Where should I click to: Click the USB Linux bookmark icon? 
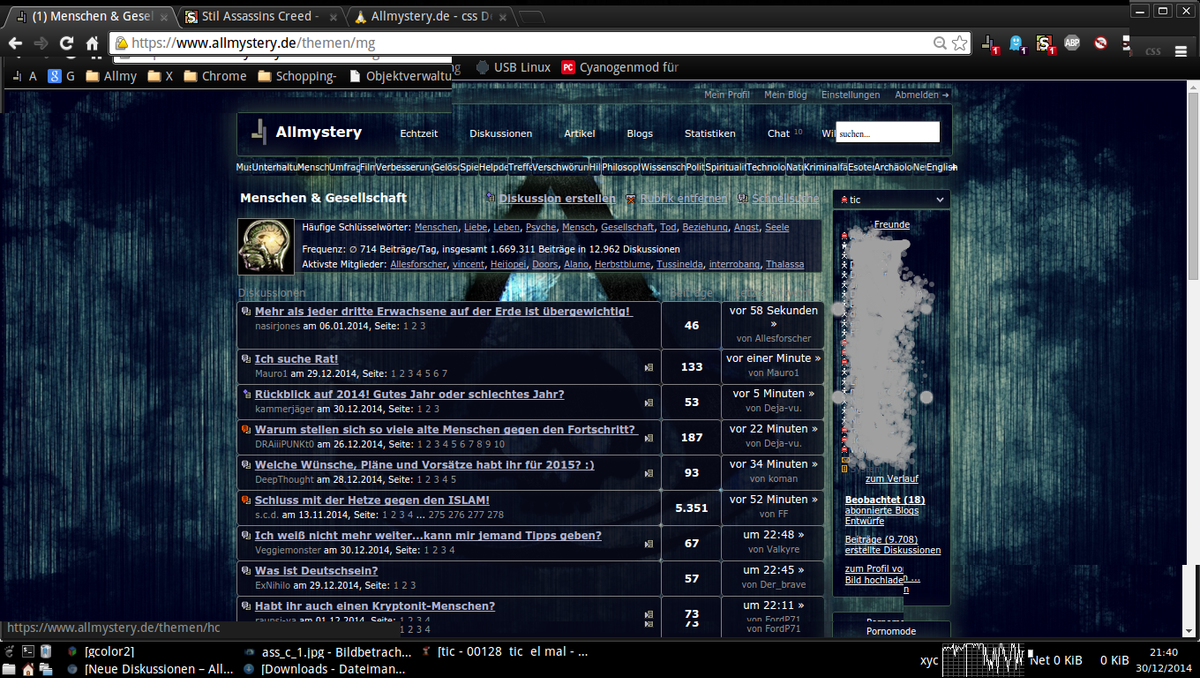(x=483, y=67)
